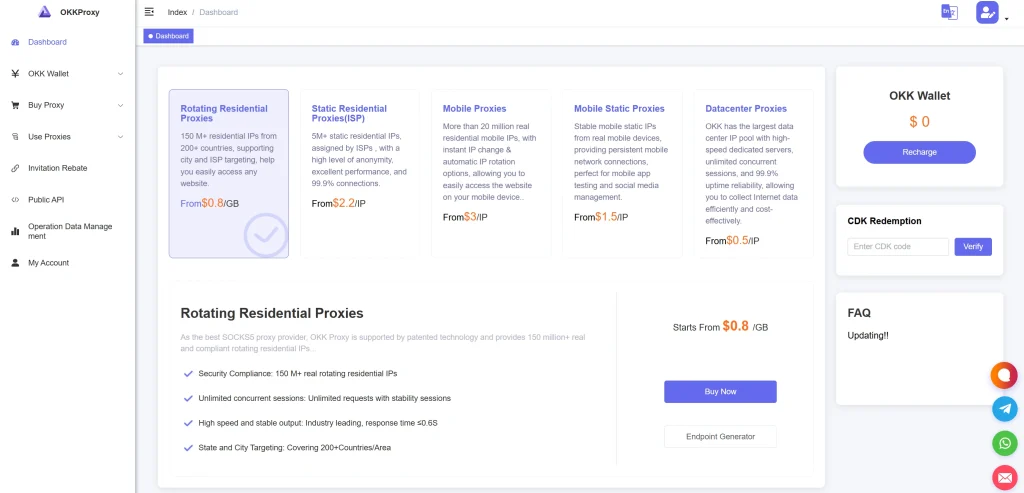Screen dimensions: 1024x493
Task: Click the Enter CDK code field
Action: pyautogui.click(x=897, y=246)
